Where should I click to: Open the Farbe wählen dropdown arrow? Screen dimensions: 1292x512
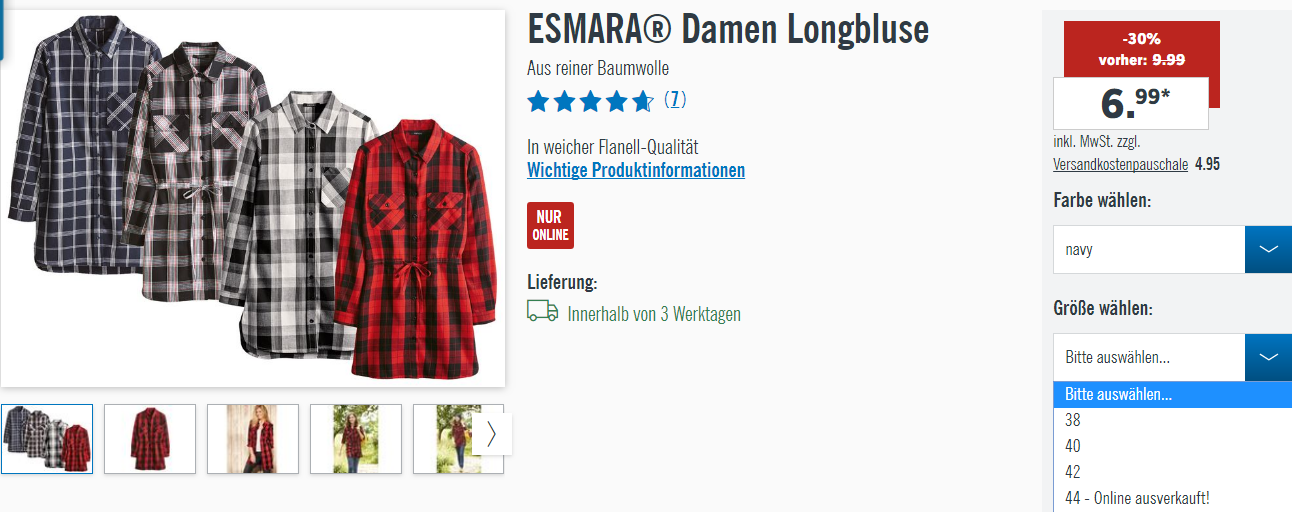1268,249
